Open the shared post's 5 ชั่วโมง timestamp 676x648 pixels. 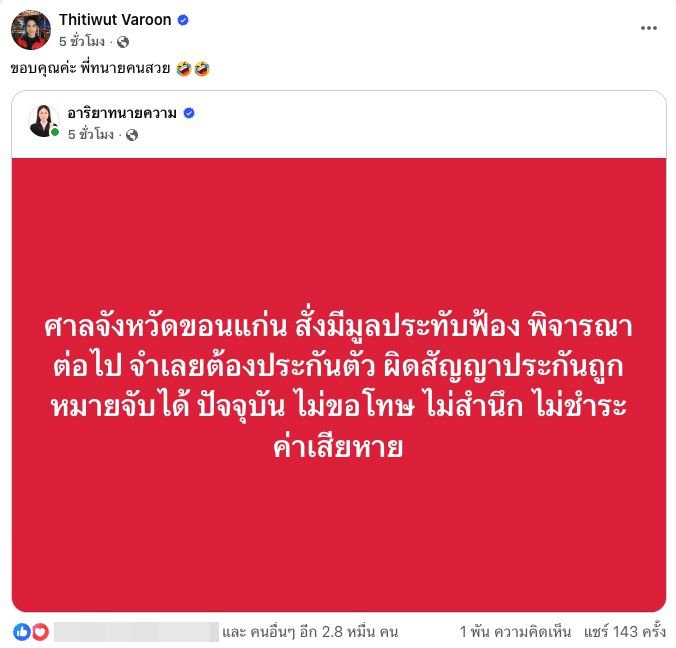(x=91, y=135)
